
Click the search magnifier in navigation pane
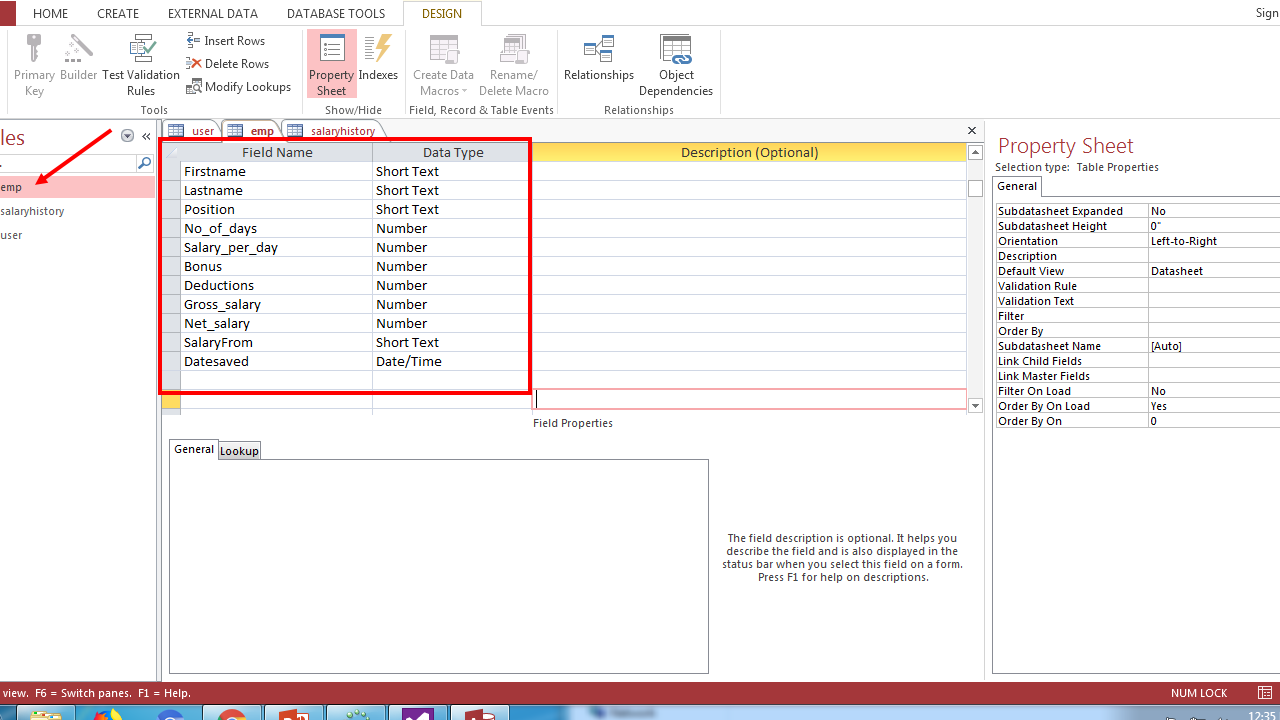pos(147,162)
